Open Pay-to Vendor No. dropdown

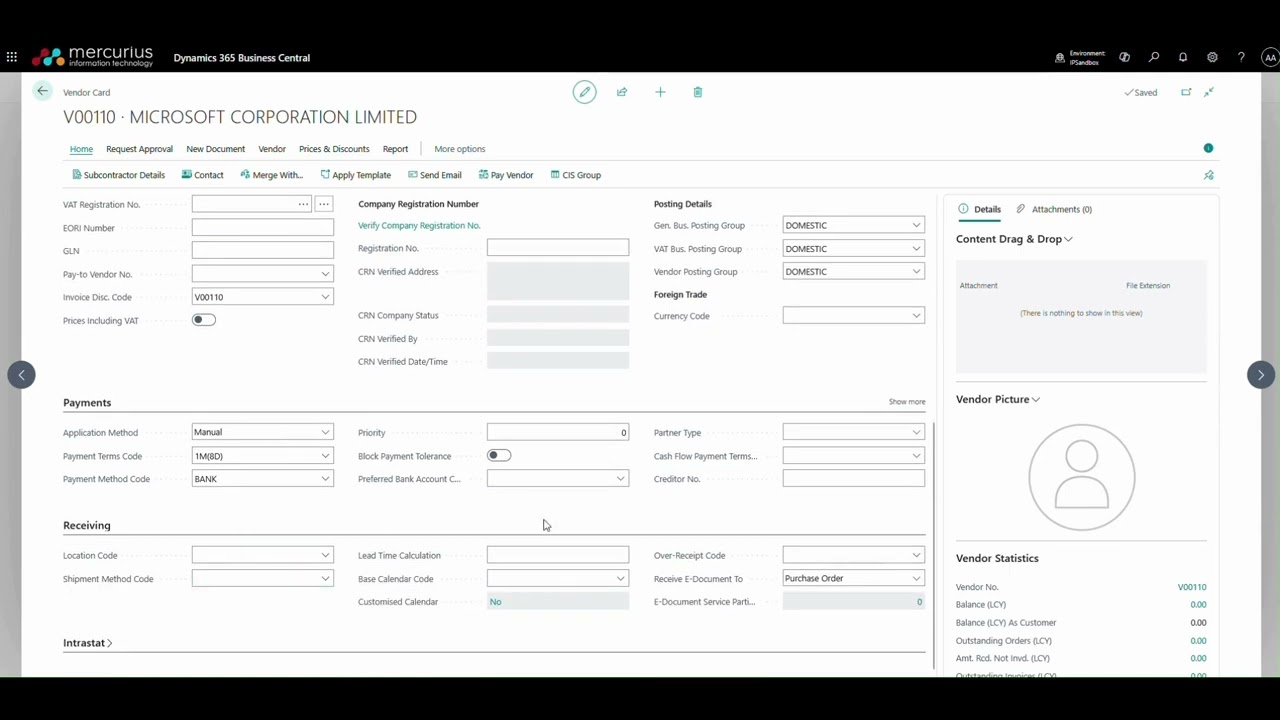point(325,274)
